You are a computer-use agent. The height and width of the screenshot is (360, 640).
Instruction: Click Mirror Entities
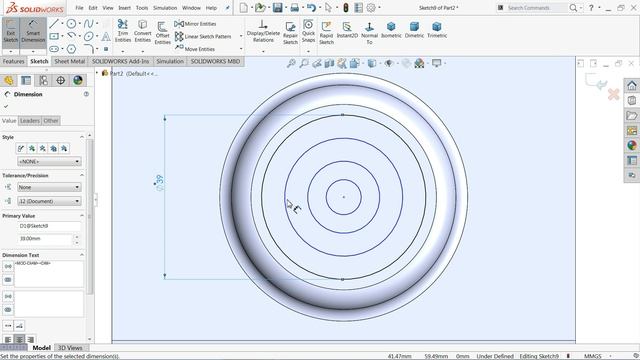(x=196, y=24)
